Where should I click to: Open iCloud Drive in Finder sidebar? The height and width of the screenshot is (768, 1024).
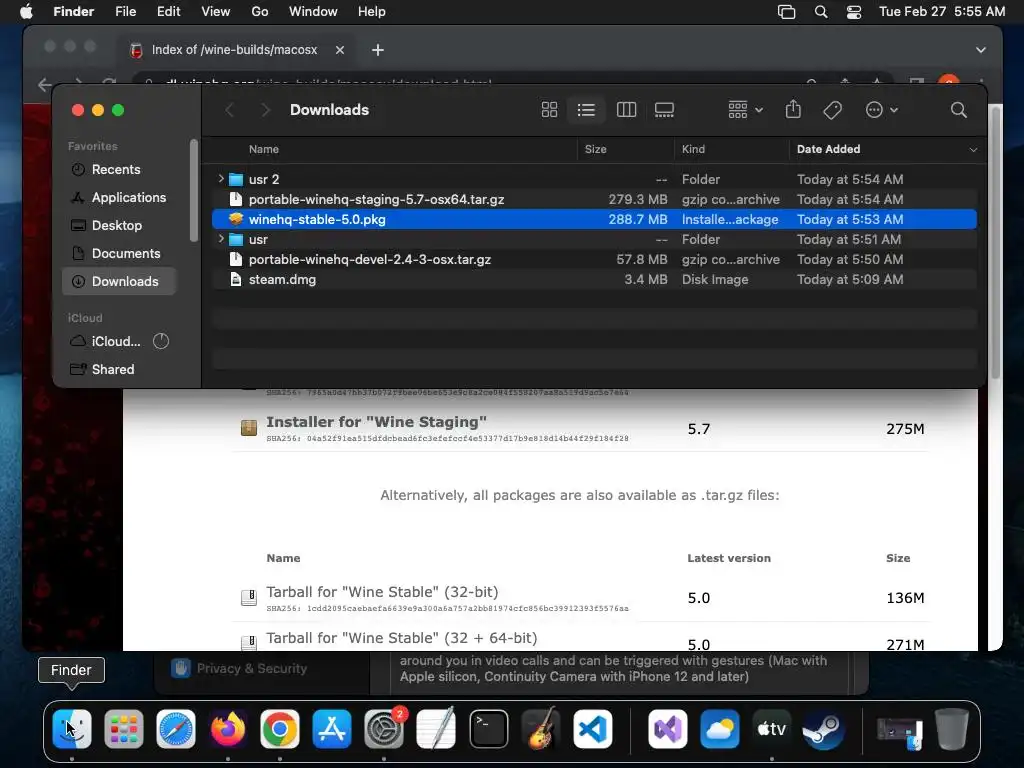pos(106,341)
